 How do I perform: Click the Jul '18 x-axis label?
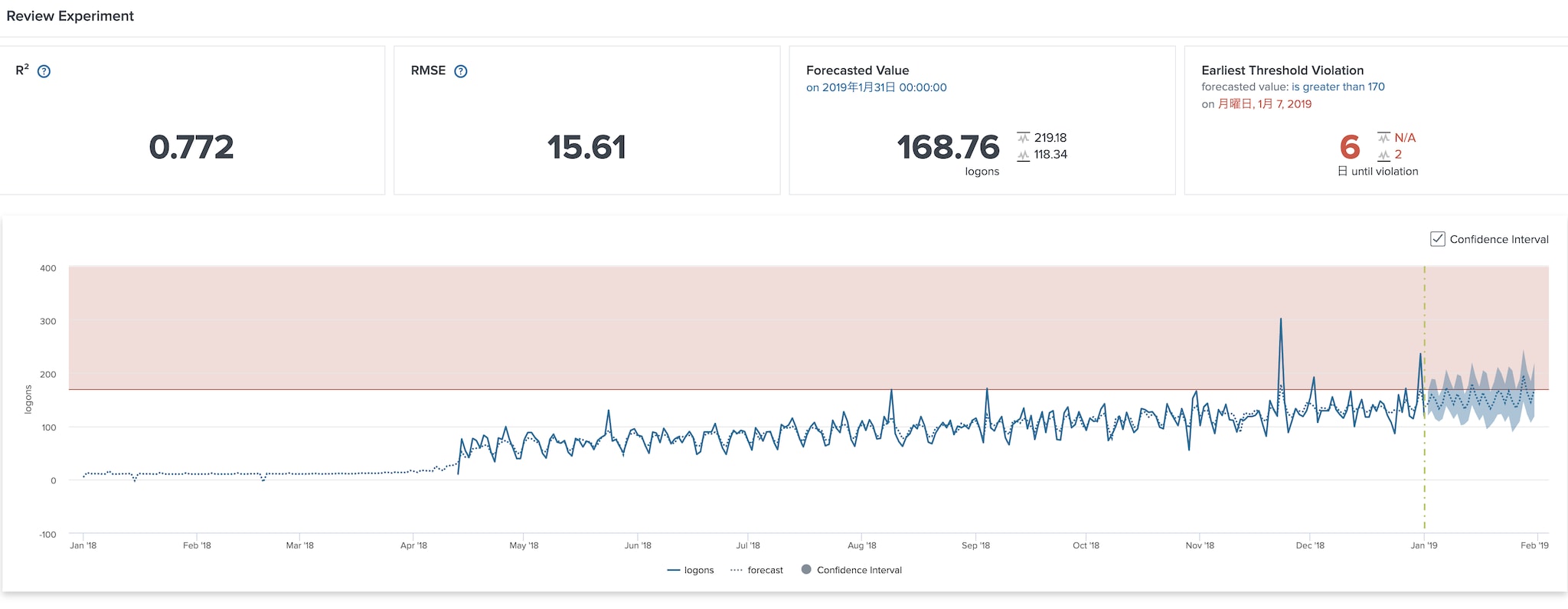[x=748, y=545]
